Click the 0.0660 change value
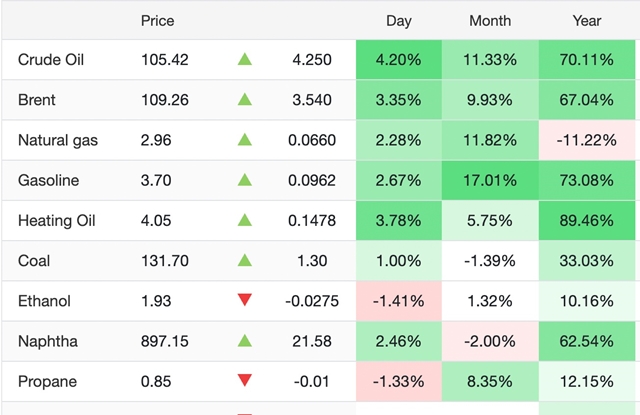Image resolution: width=640 pixels, height=415 pixels. point(312,140)
